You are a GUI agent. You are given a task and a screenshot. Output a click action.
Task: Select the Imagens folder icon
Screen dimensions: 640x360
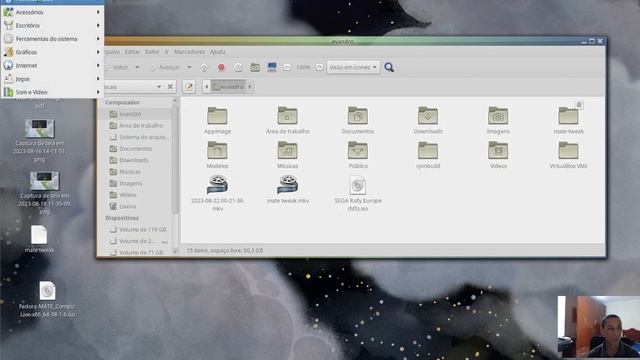point(498,116)
